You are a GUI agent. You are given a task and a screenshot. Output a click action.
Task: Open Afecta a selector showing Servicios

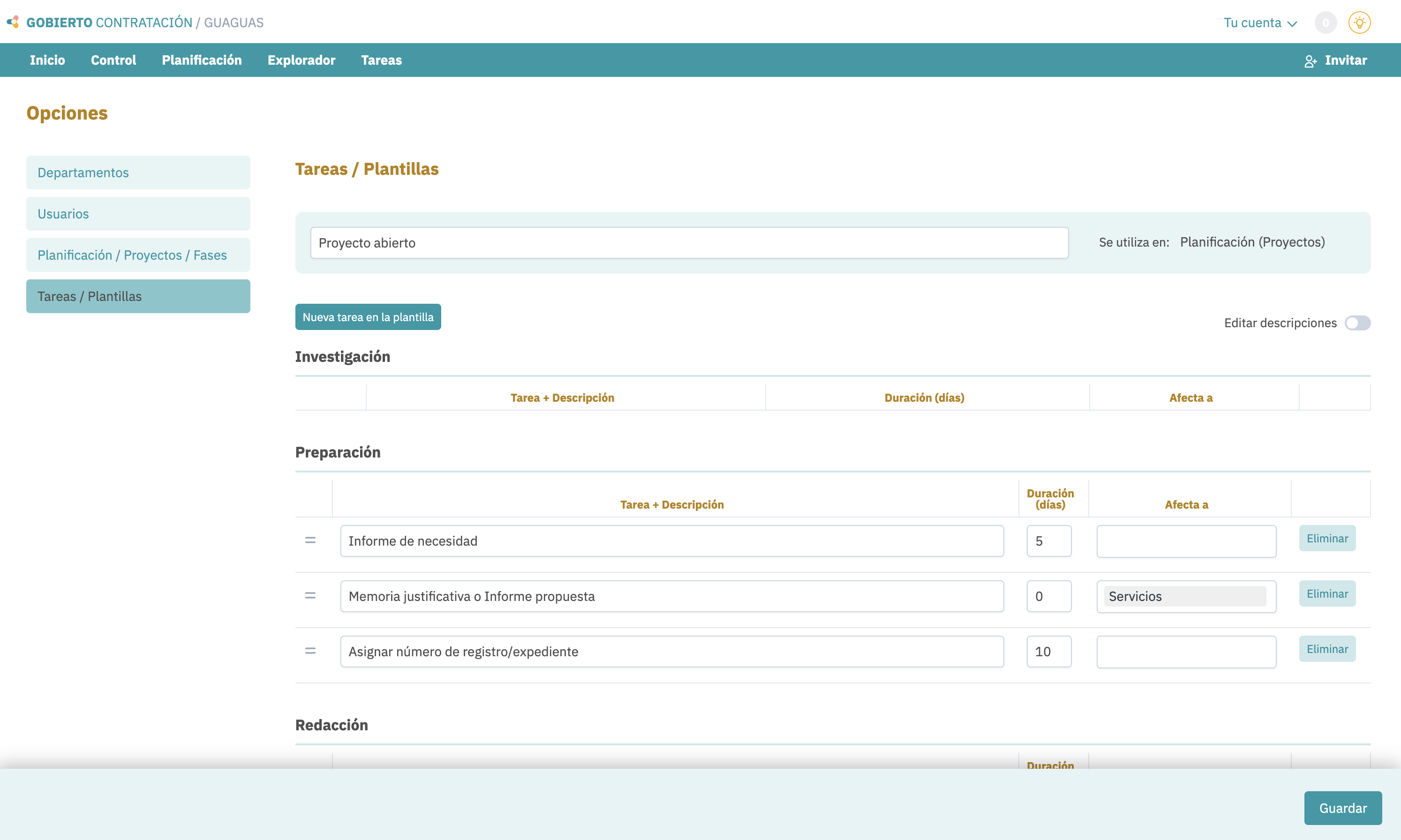pyautogui.click(x=1186, y=596)
